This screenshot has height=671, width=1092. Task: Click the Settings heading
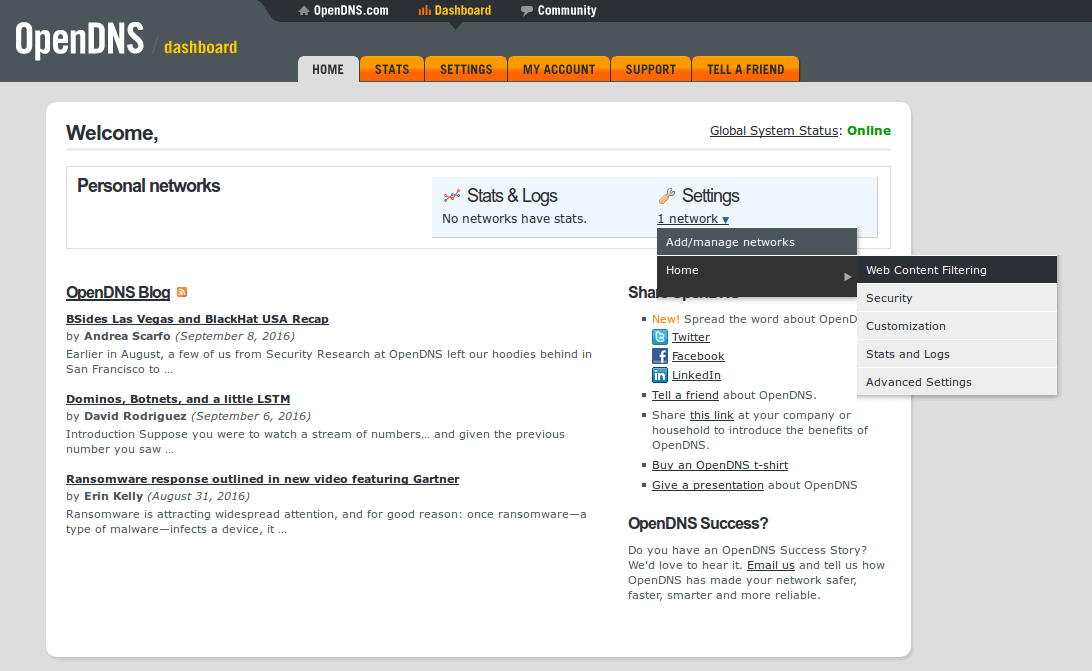(x=710, y=196)
